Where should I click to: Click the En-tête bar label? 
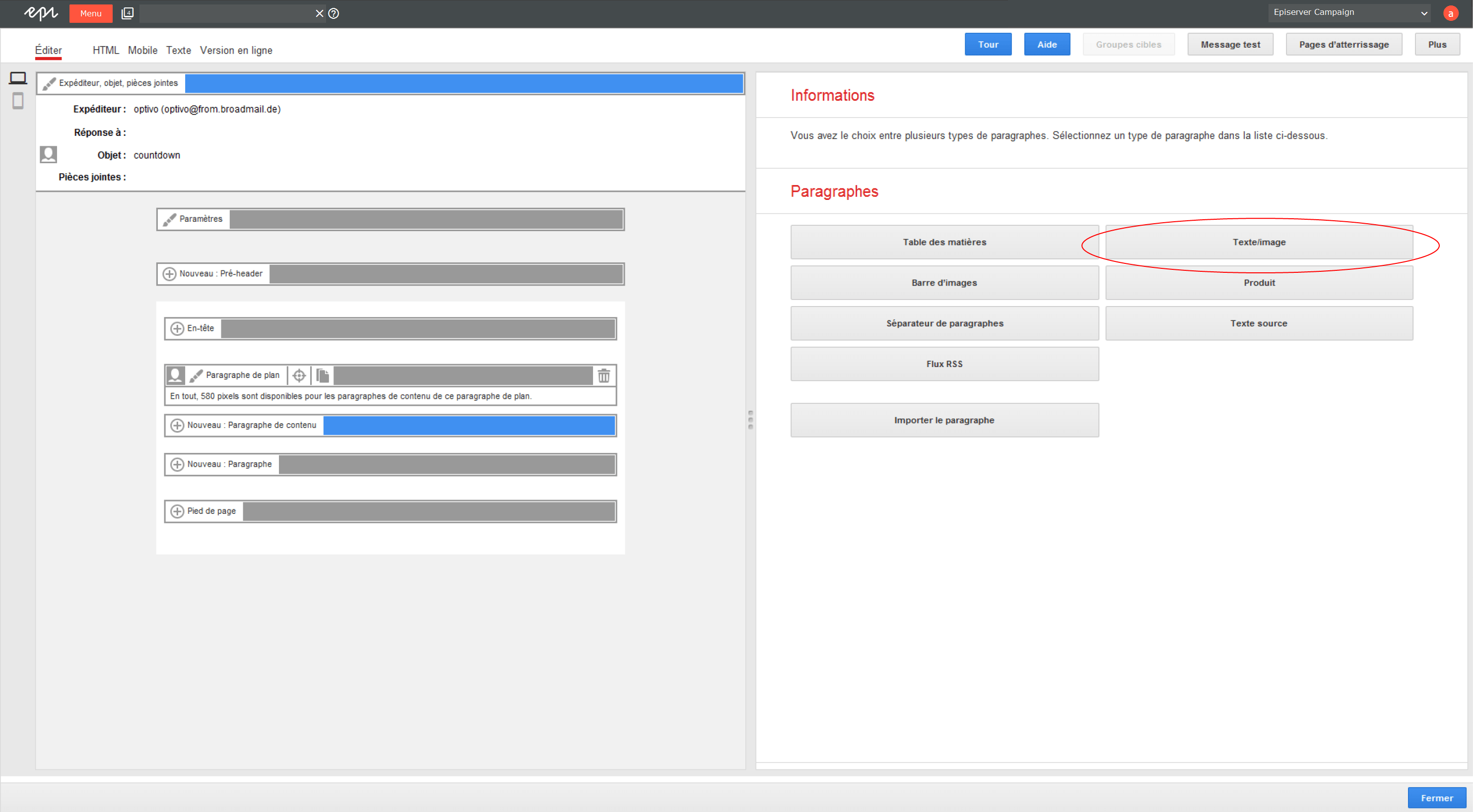coord(200,328)
